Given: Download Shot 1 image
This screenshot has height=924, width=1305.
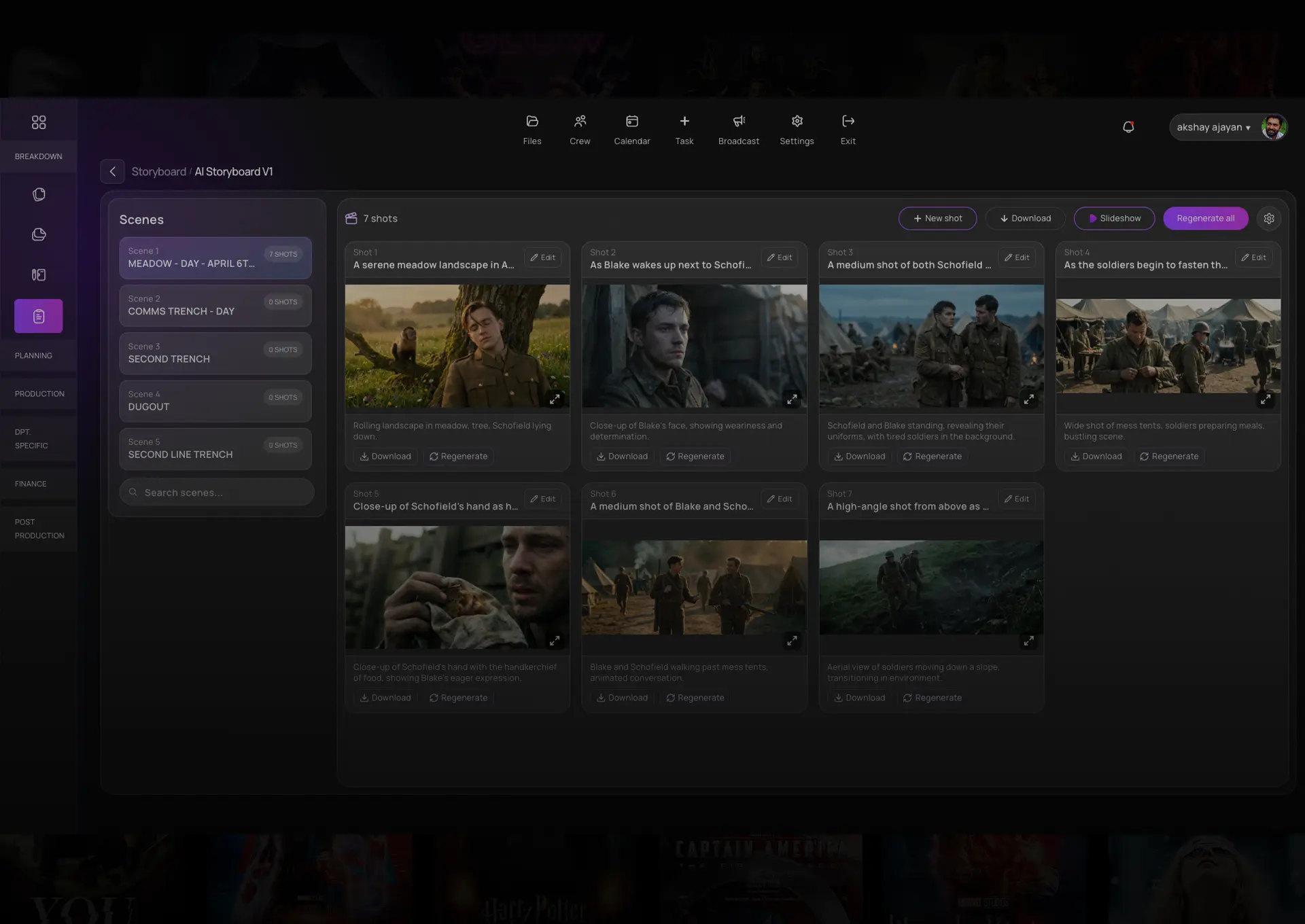Looking at the screenshot, I should click(385, 457).
